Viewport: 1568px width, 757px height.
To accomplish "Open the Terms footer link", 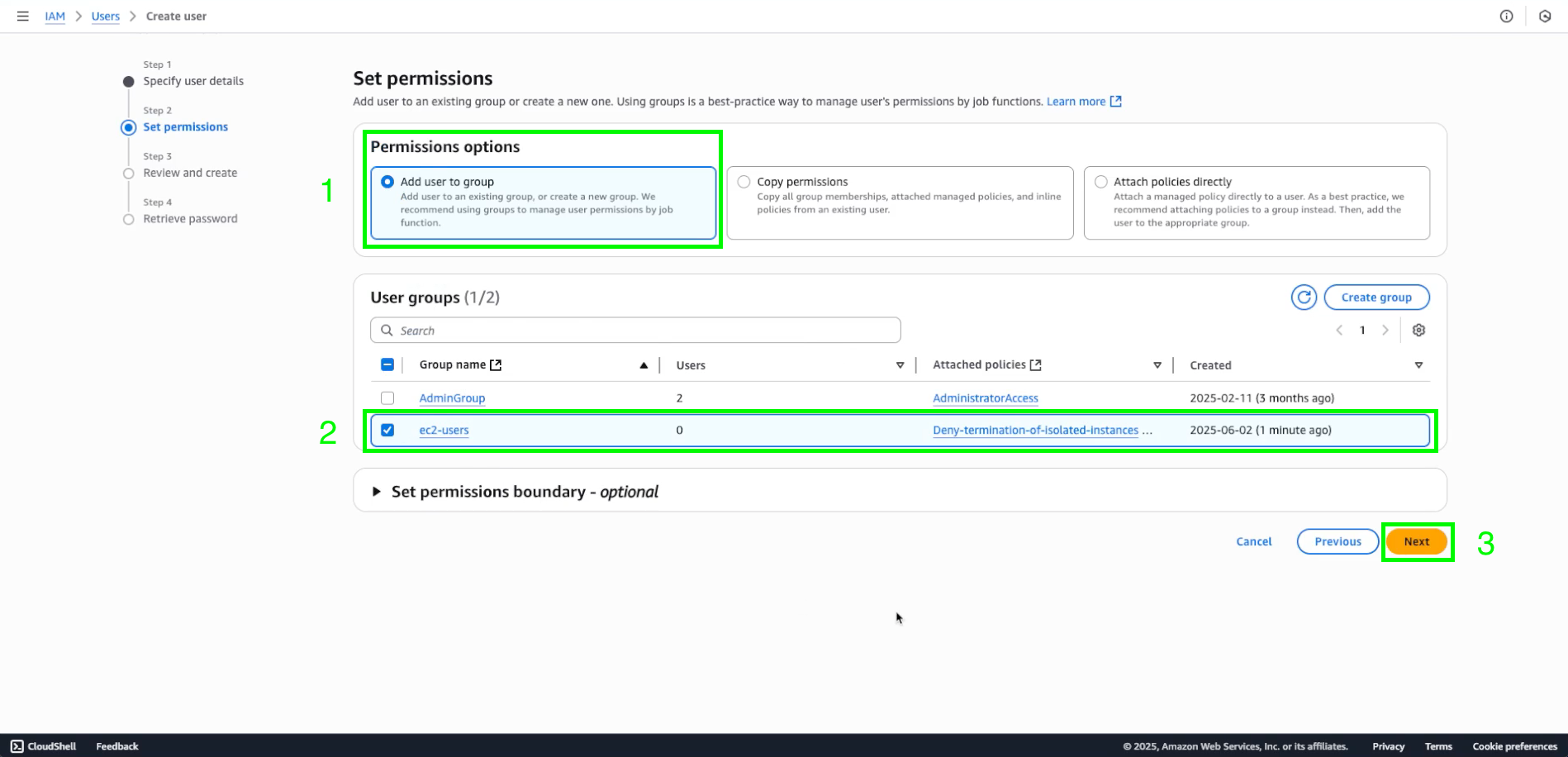I will click(x=1438, y=746).
